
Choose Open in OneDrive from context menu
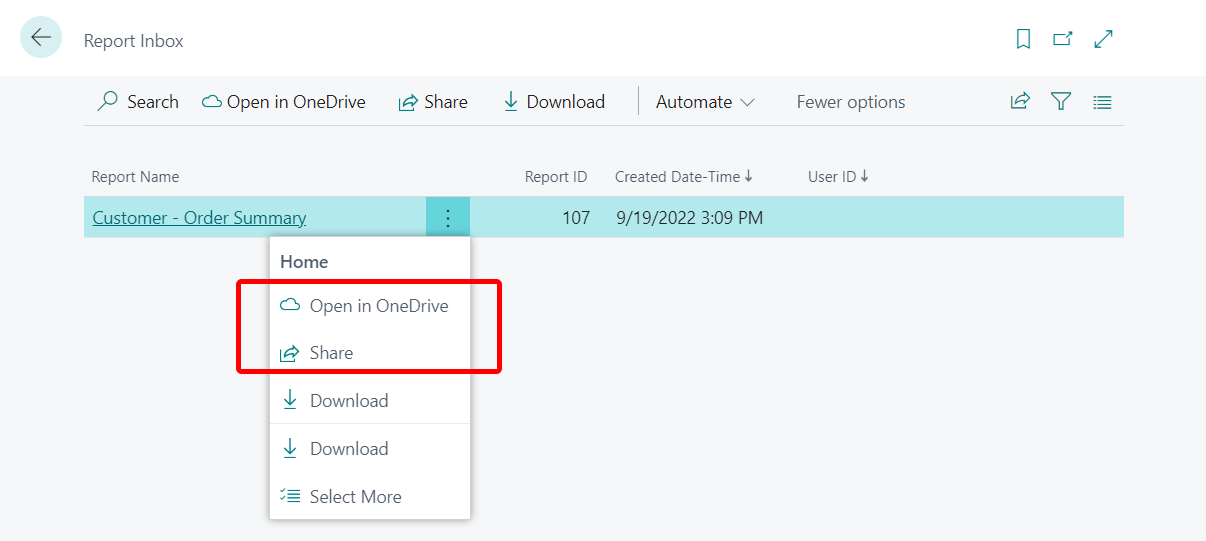pos(370,306)
